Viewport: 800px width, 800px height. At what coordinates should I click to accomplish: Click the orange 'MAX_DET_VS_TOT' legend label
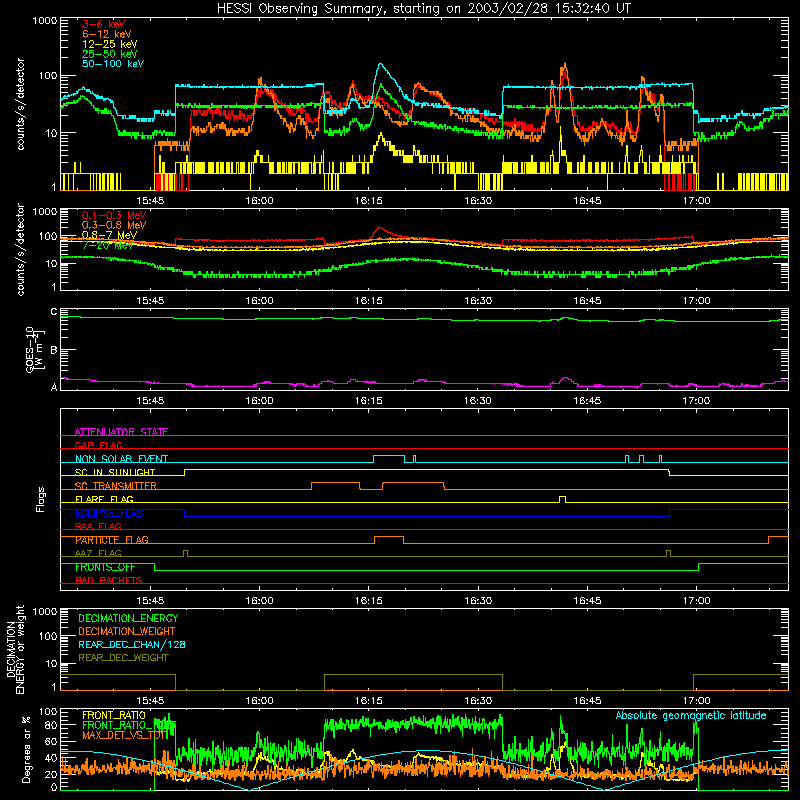125,735
